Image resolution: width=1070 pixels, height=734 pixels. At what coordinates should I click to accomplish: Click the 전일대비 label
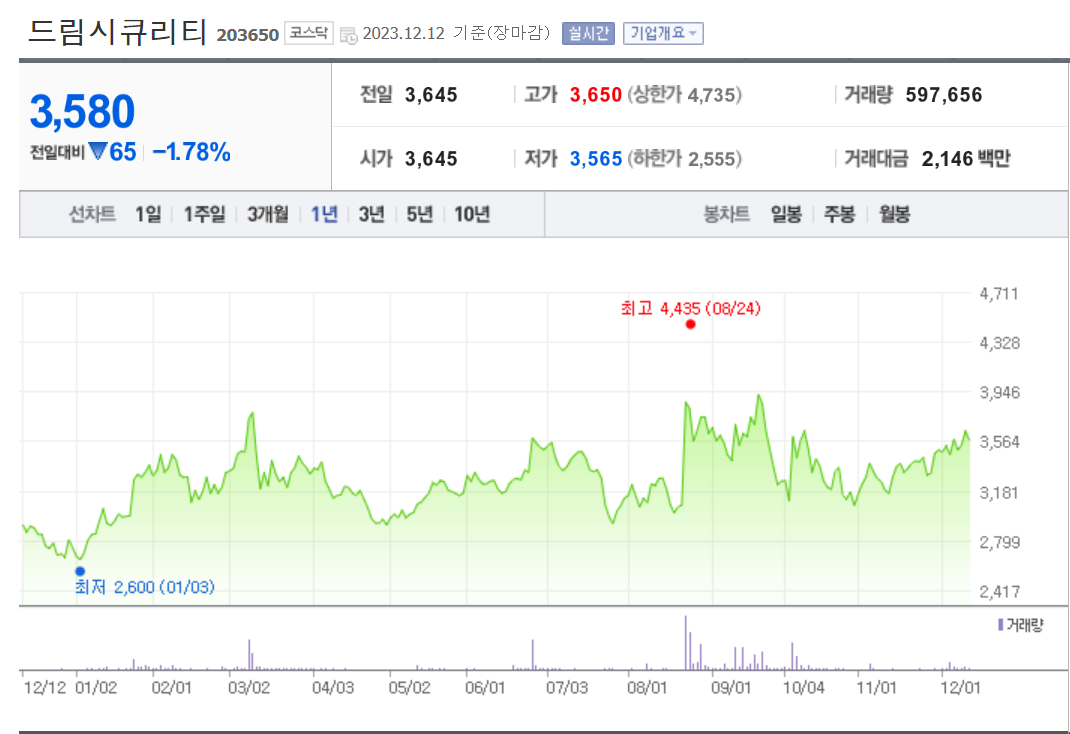57,152
